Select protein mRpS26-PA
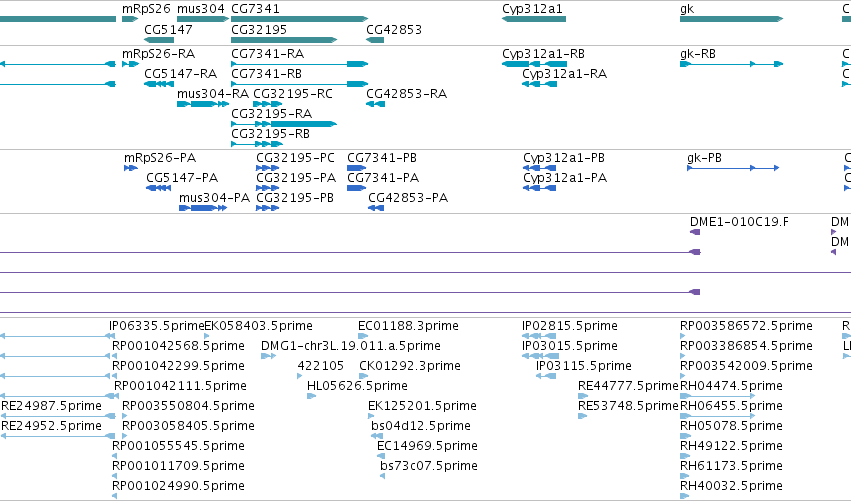Screen dimensions: 851x501 point(131,168)
